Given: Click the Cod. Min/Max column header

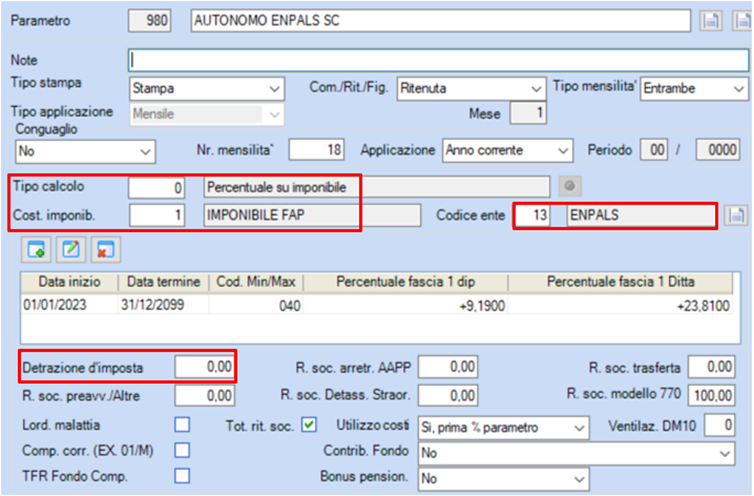Looking at the screenshot, I should coord(256,282).
